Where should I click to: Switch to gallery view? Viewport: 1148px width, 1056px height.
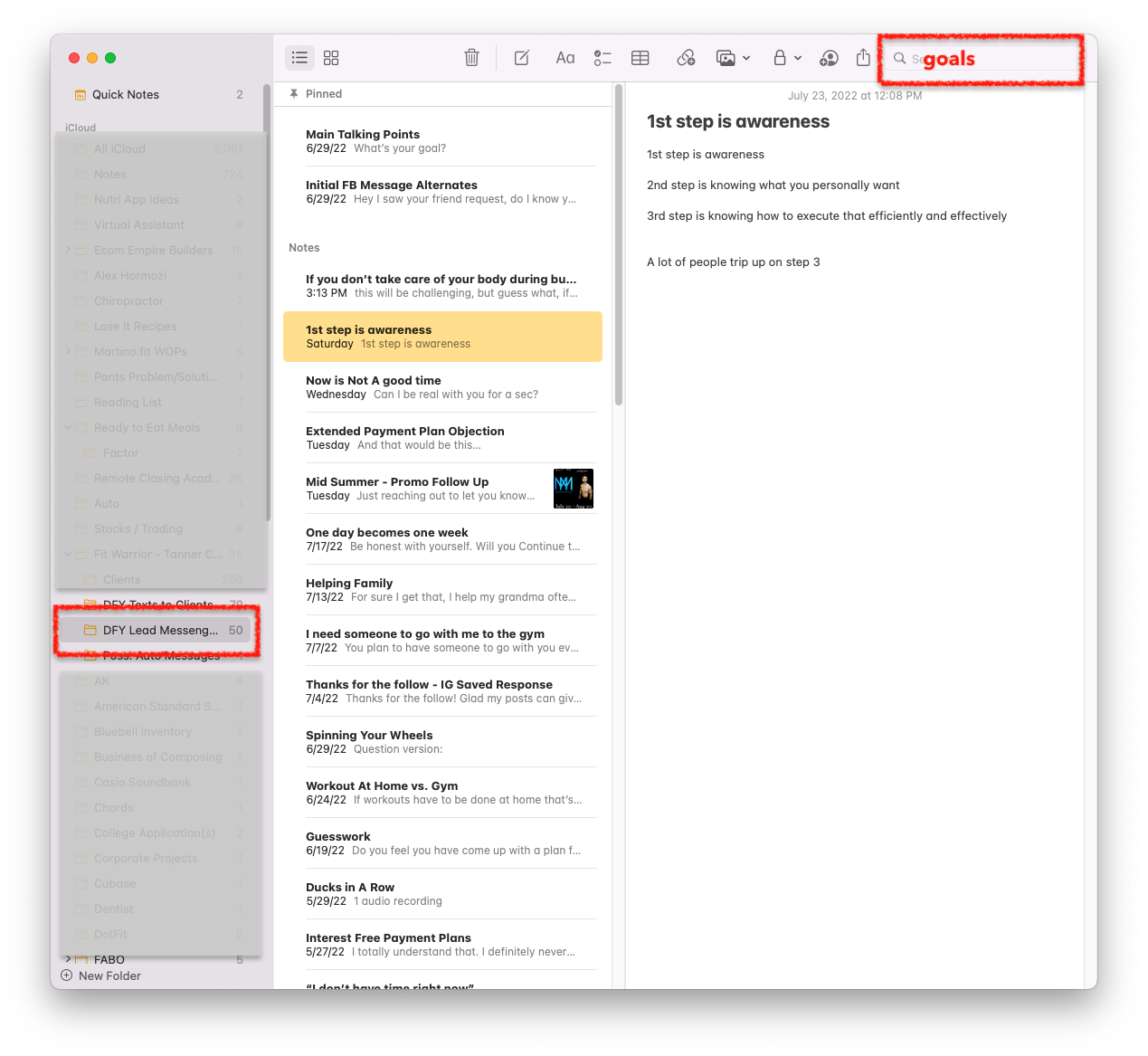pos(331,58)
